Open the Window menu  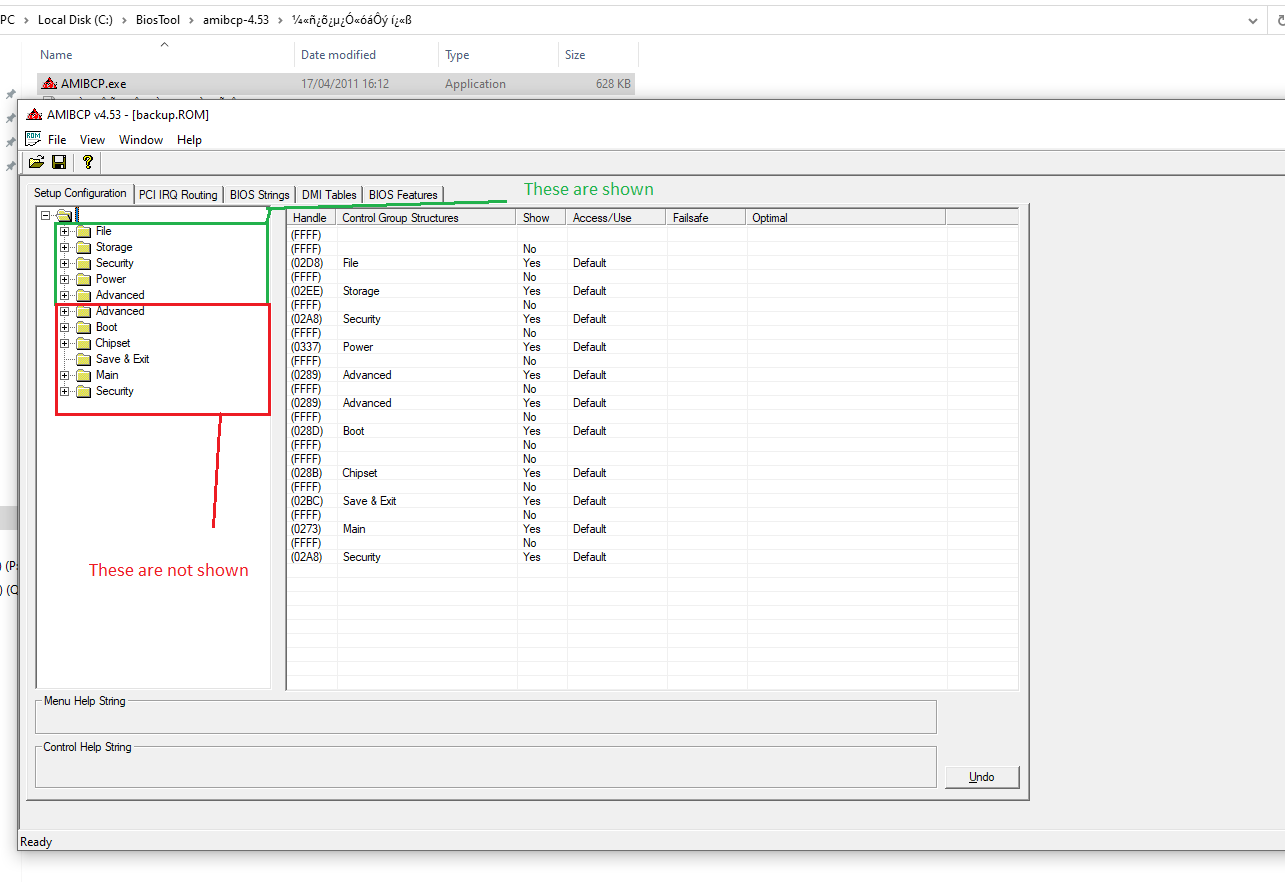[141, 140]
